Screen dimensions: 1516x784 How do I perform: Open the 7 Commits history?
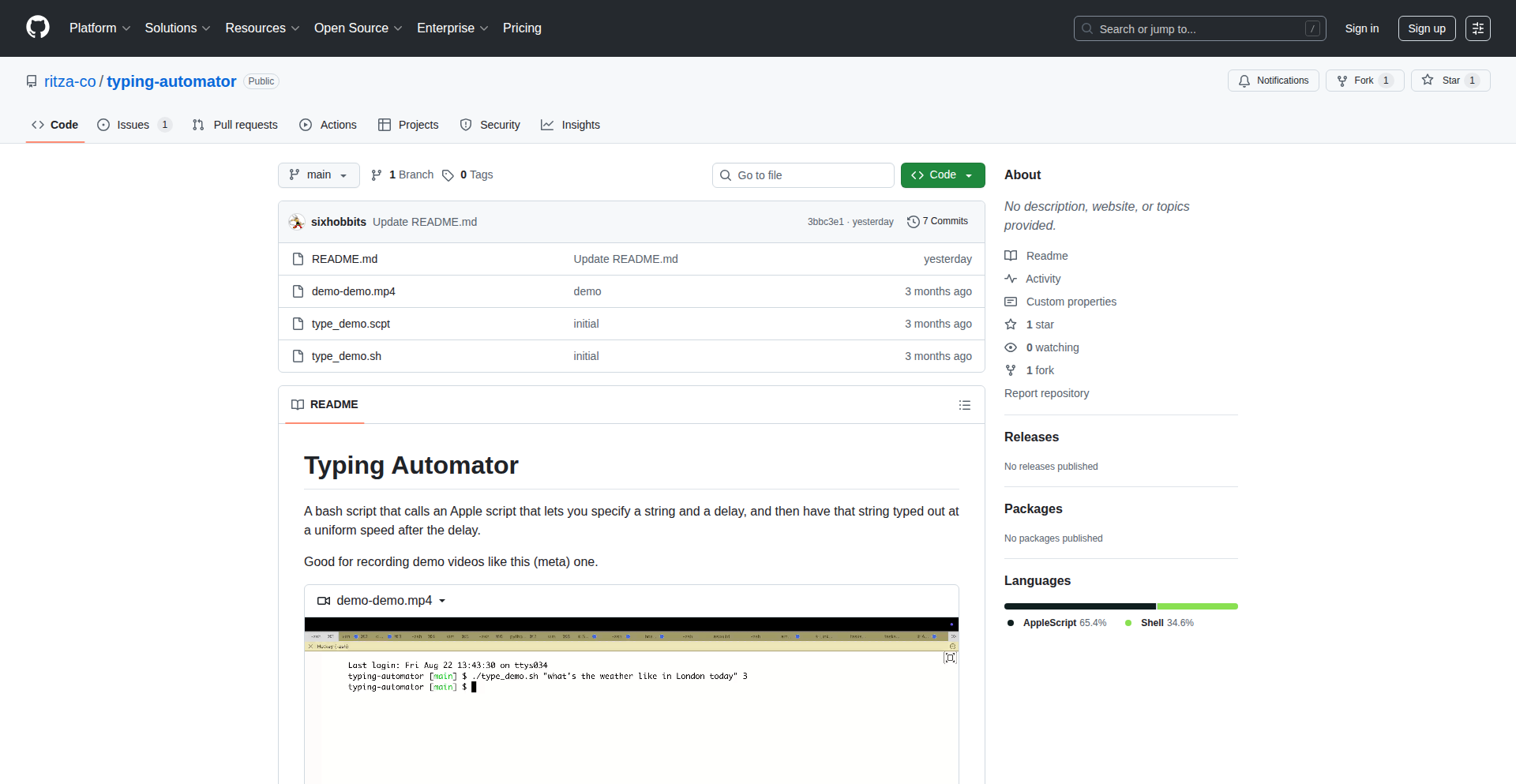pos(937,222)
